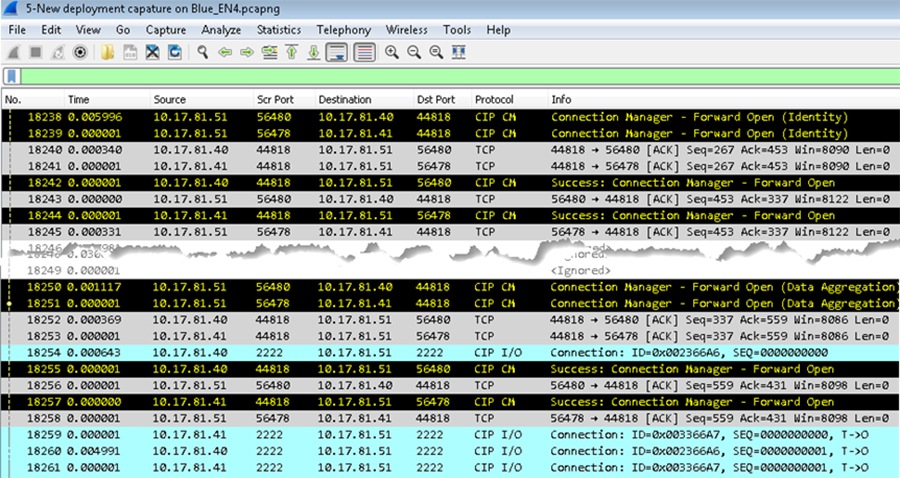The width and height of the screenshot is (900, 478).
Task: Find a packet with the magnifier icon
Action: pos(203,53)
